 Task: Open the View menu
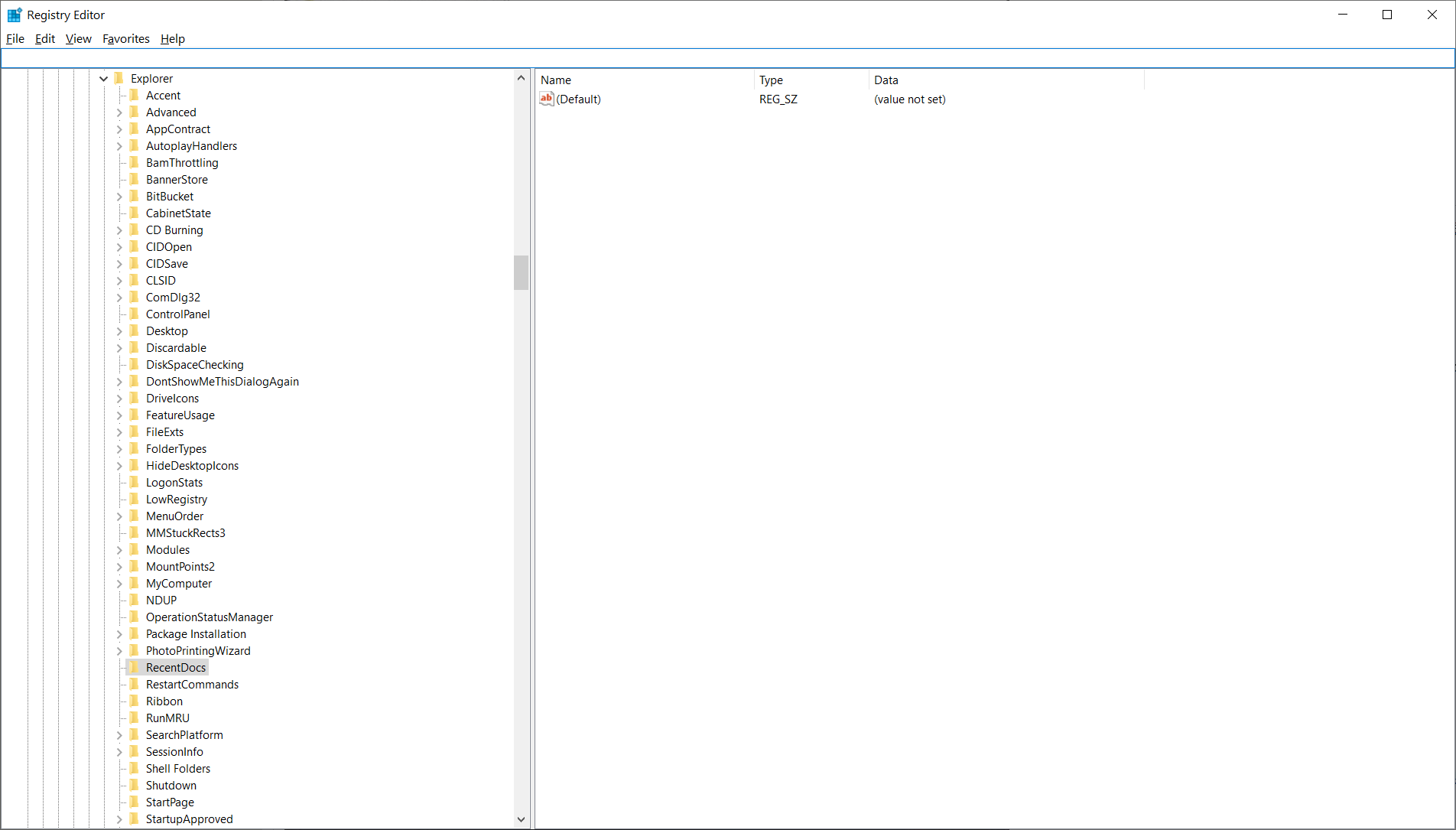78,38
